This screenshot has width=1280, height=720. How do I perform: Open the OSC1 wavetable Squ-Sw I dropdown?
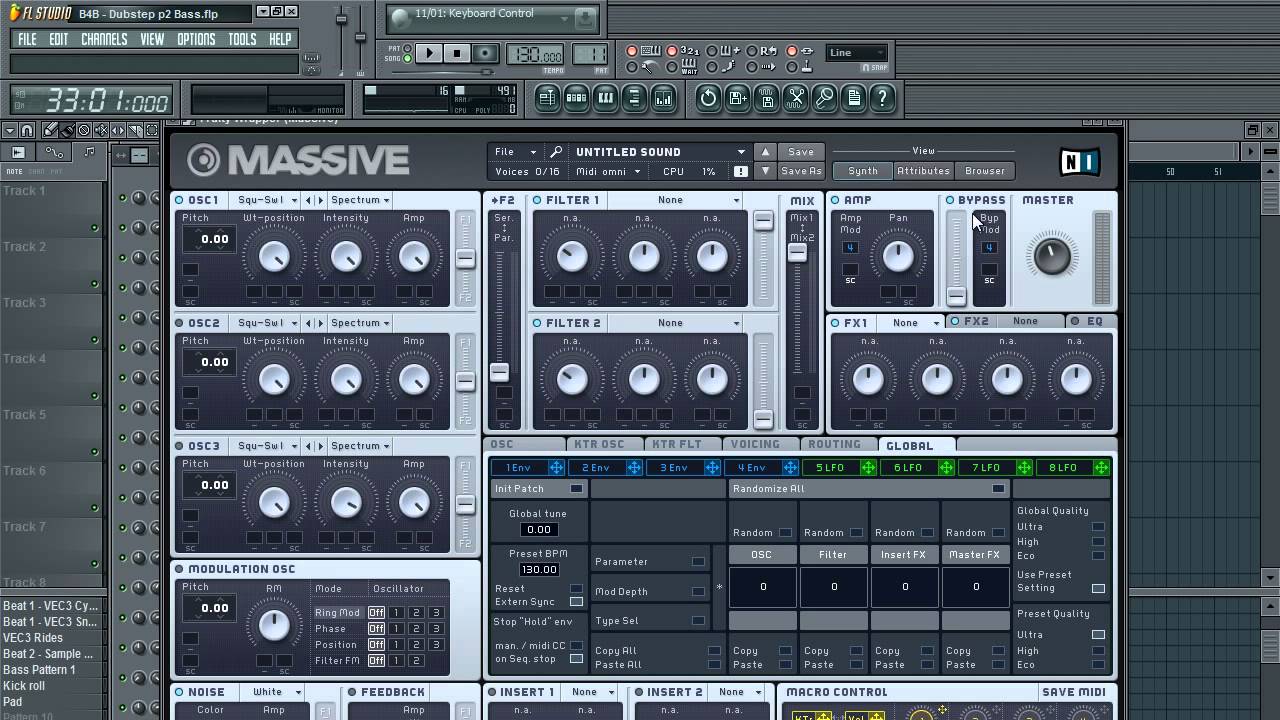(266, 200)
